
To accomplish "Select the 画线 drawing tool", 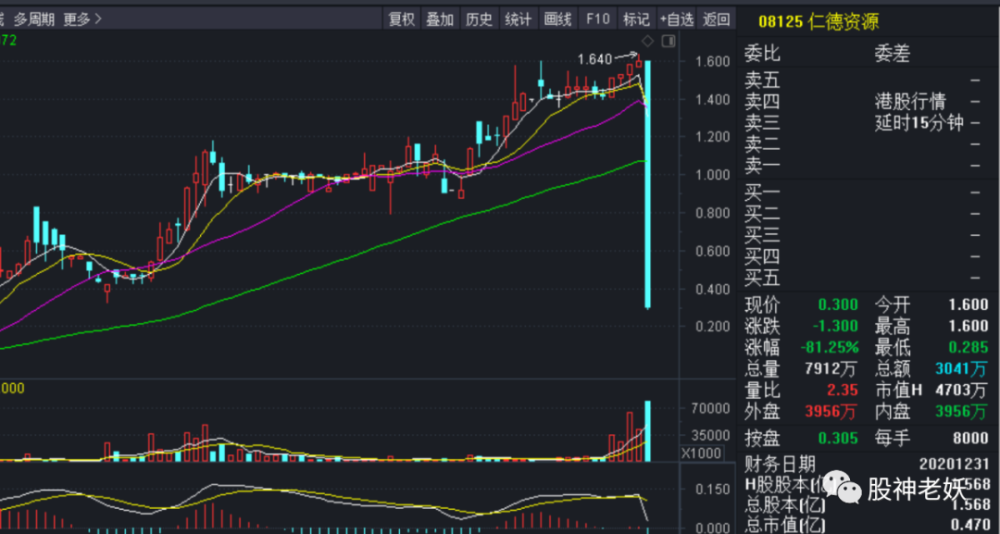I will coord(557,19).
